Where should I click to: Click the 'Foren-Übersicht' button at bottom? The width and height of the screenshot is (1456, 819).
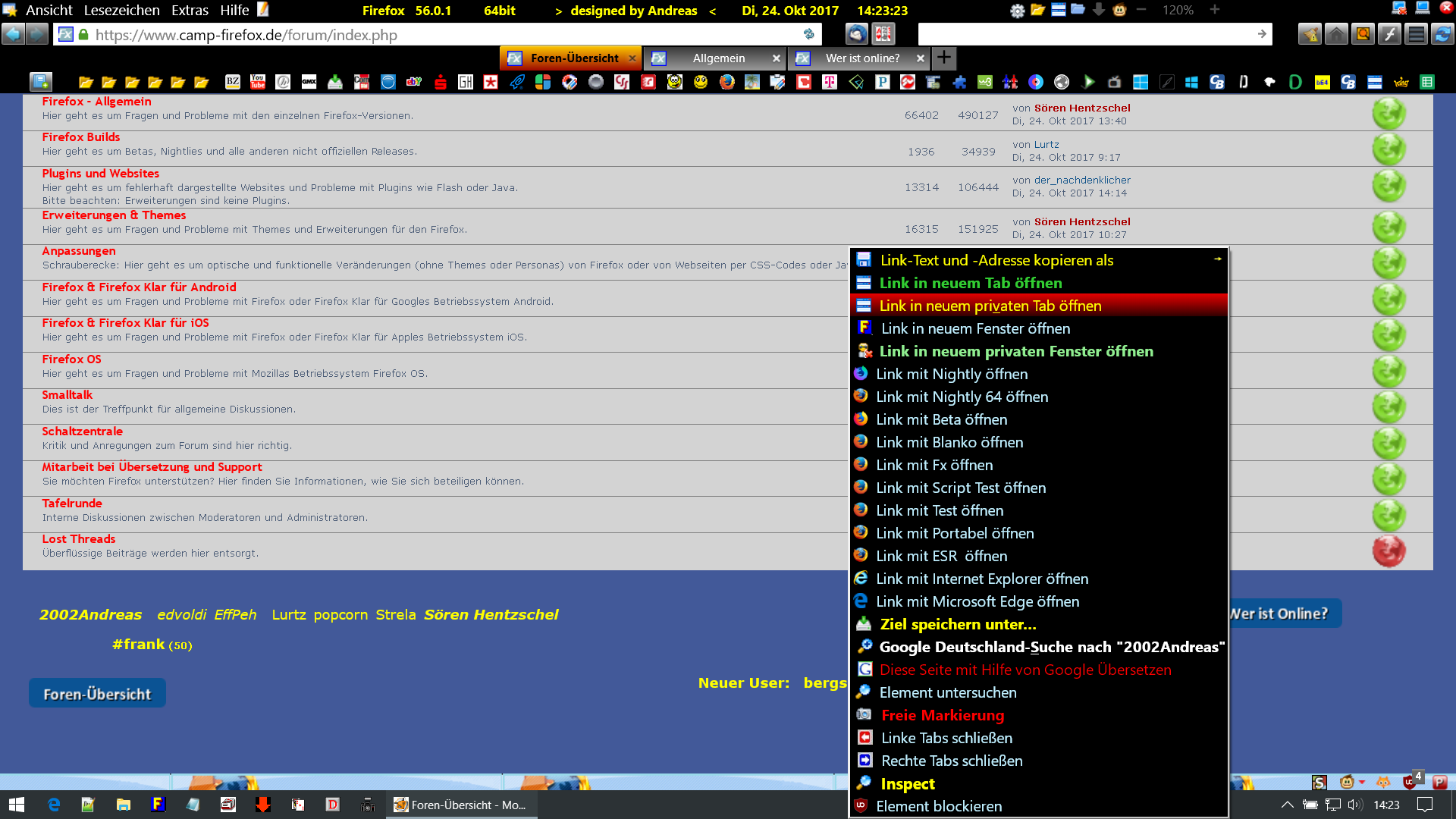(97, 694)
